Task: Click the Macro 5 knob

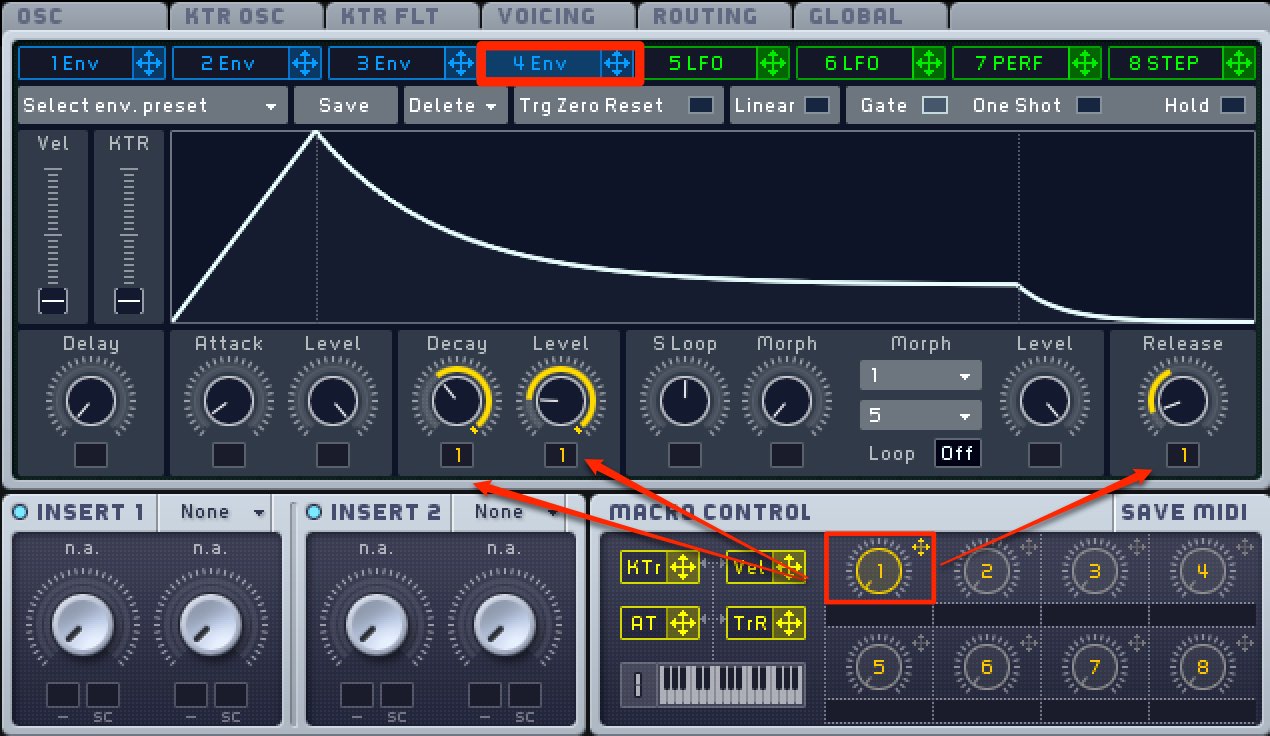Action: (878, 666)
